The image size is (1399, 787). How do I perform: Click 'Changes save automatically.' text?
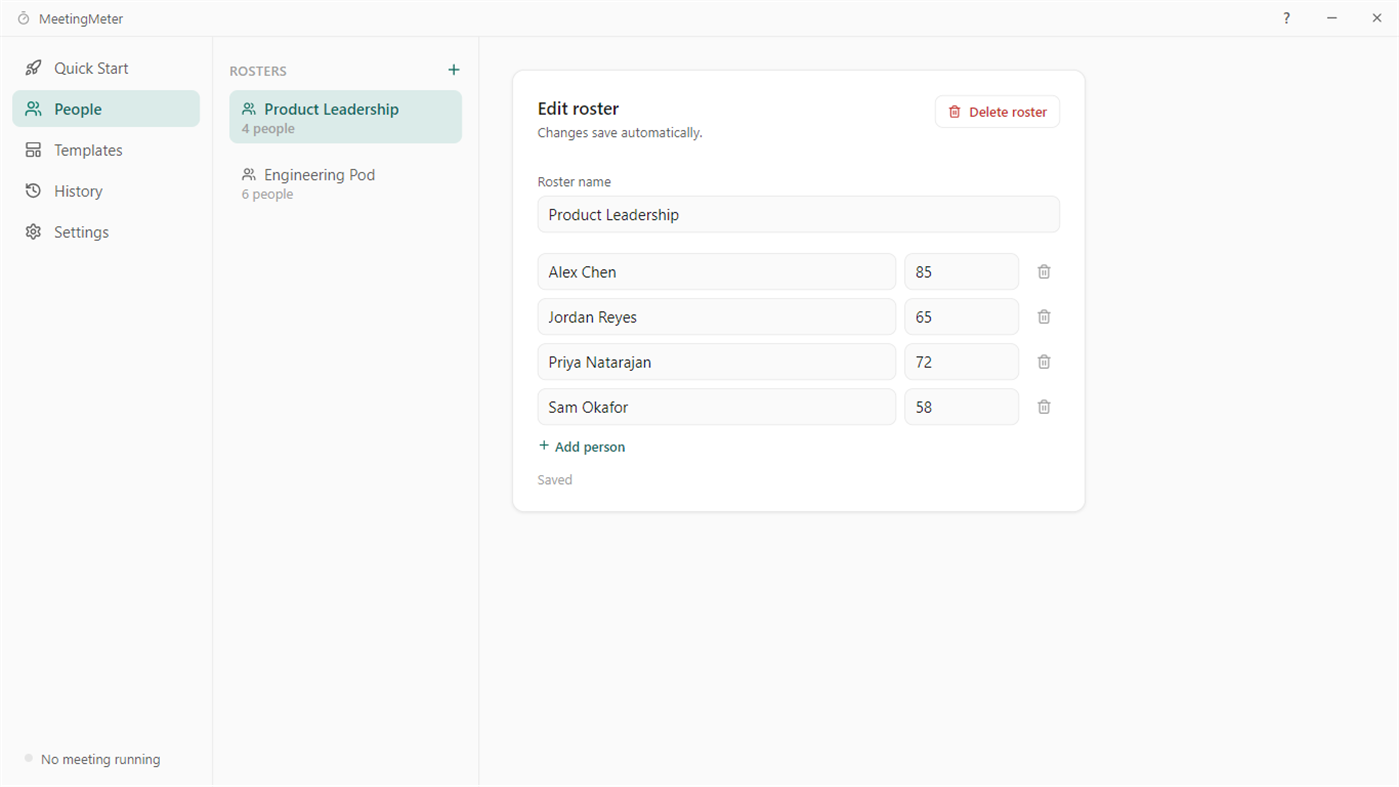tap(620, 133)
